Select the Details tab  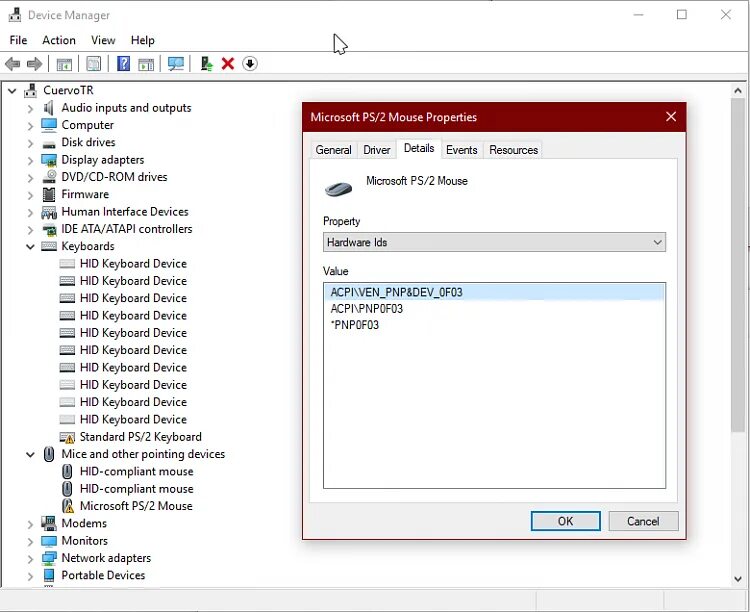click(x=419, y=148)
